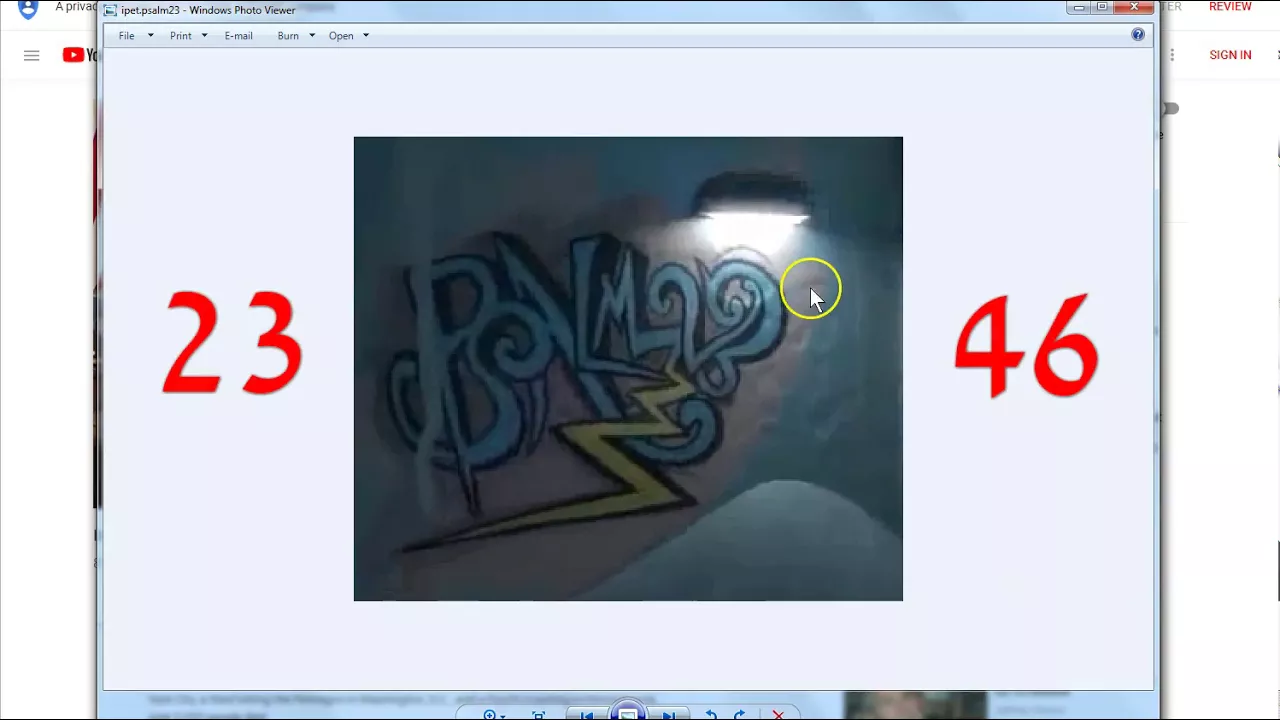Open the File menu in Photo Viewer
1280x720 pixels.
pos(126,36)
